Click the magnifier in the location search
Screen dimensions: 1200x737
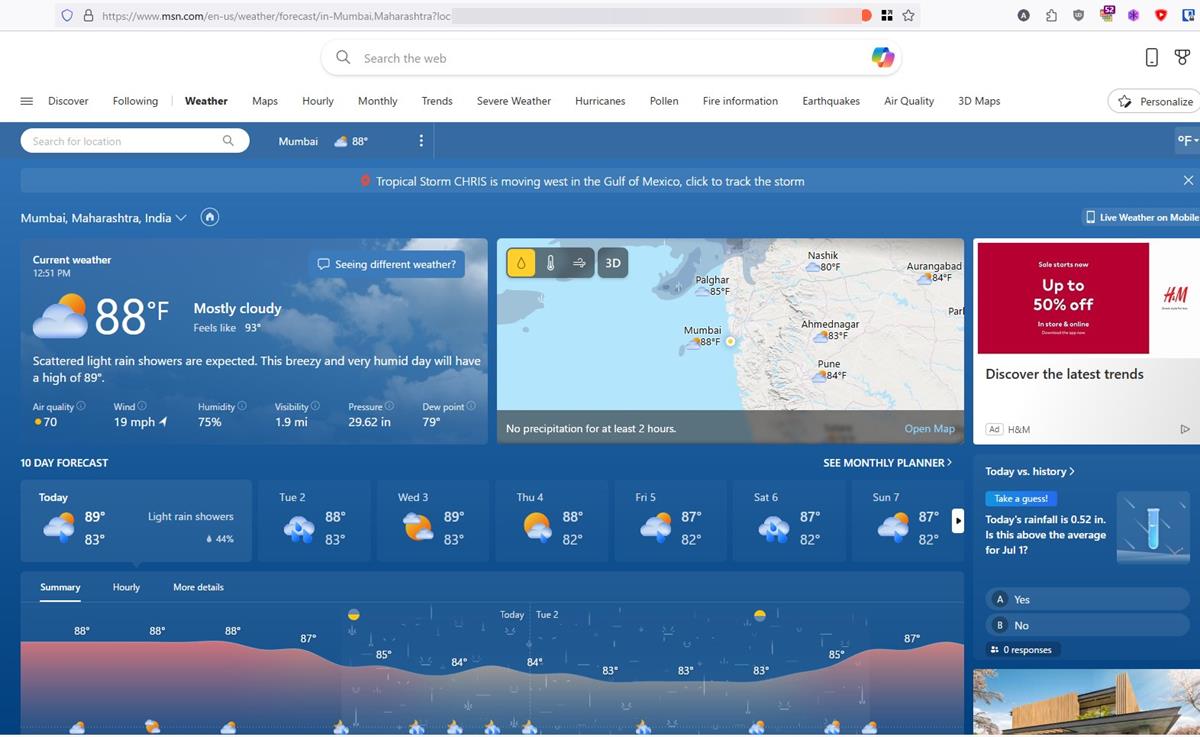click(x=228, y=141)
